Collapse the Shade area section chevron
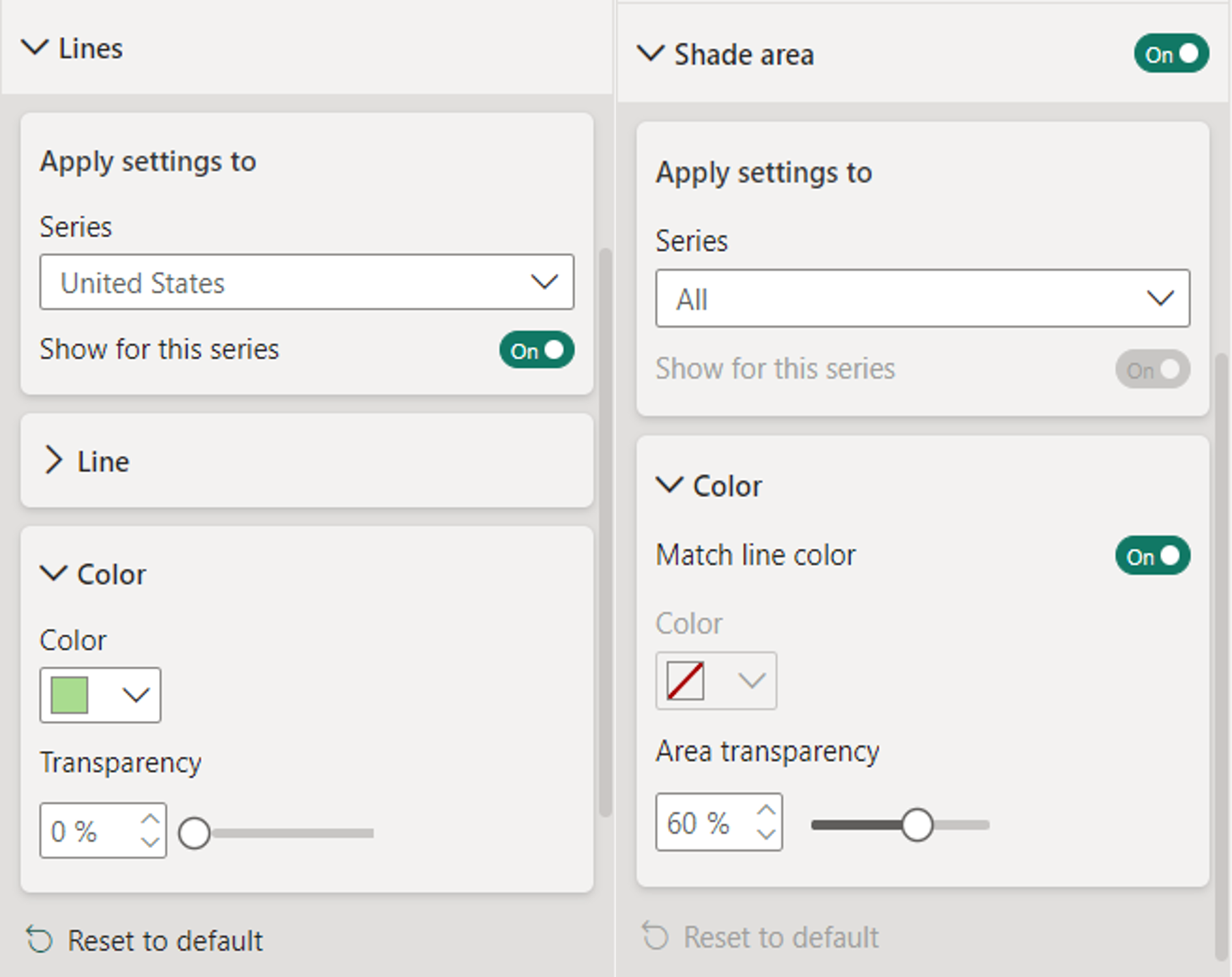Image resolution: width=1232 pixels, height=977 pixels. (650, 54)
